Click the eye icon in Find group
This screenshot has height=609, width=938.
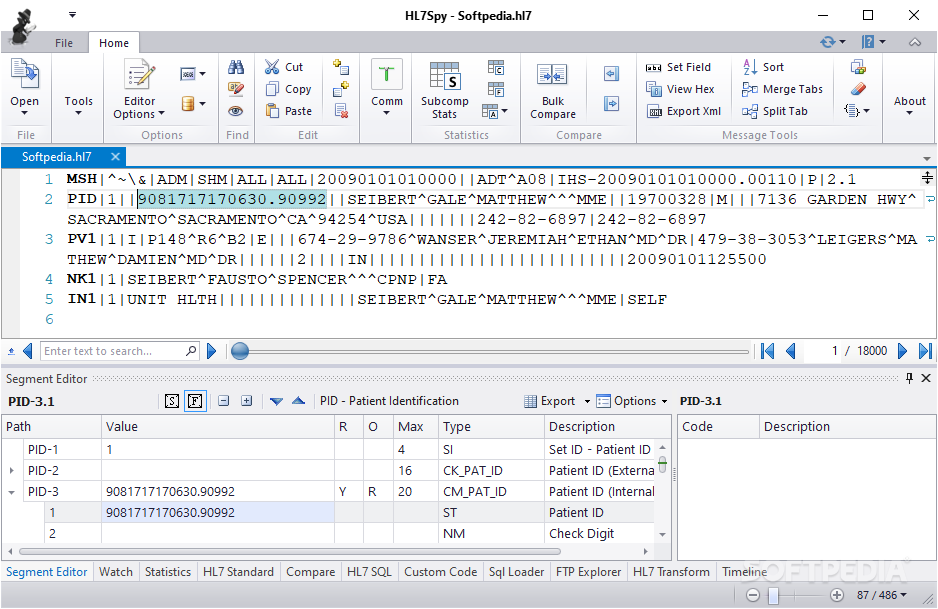point(236,111)
